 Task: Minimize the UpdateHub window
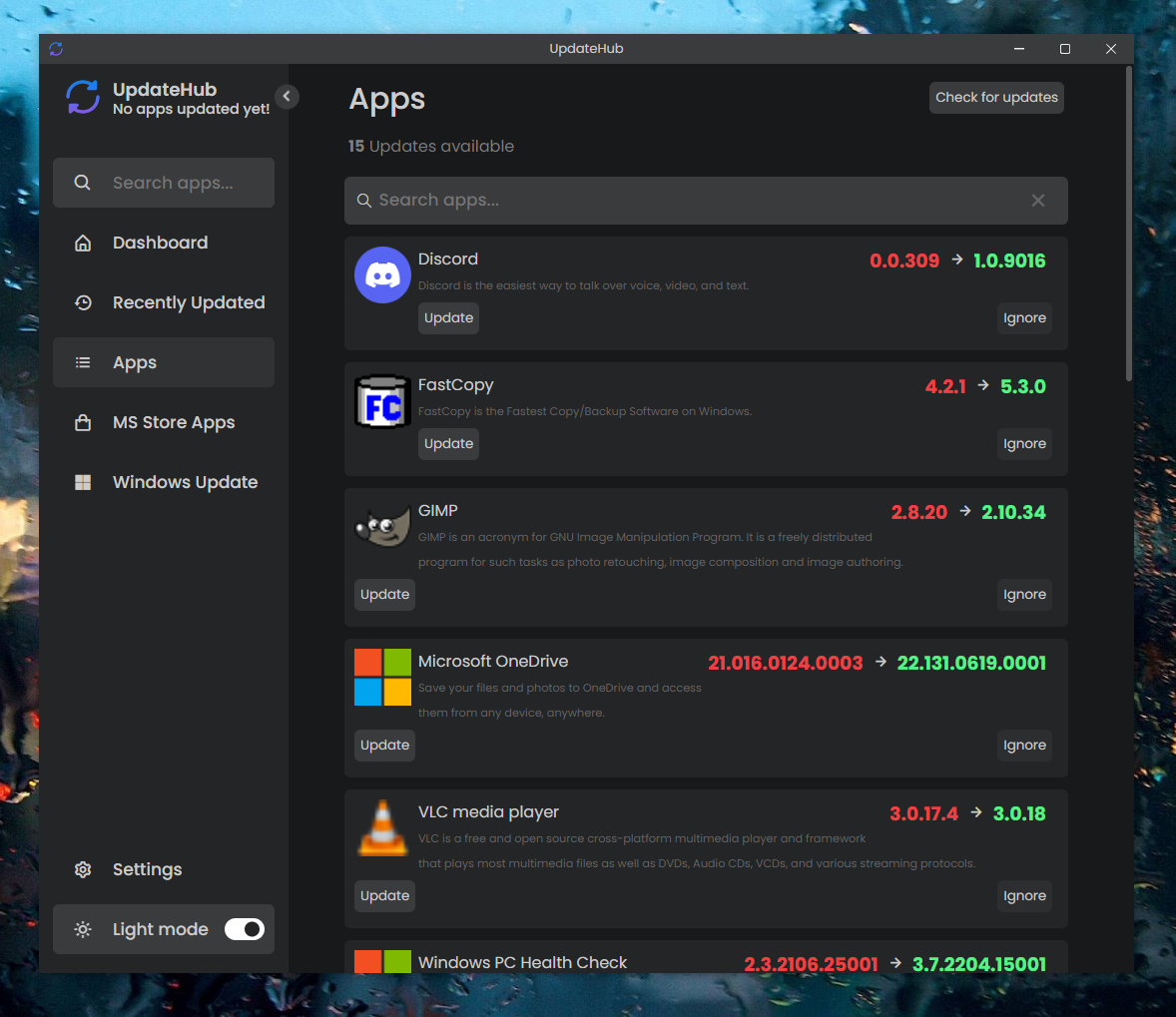1018,49
